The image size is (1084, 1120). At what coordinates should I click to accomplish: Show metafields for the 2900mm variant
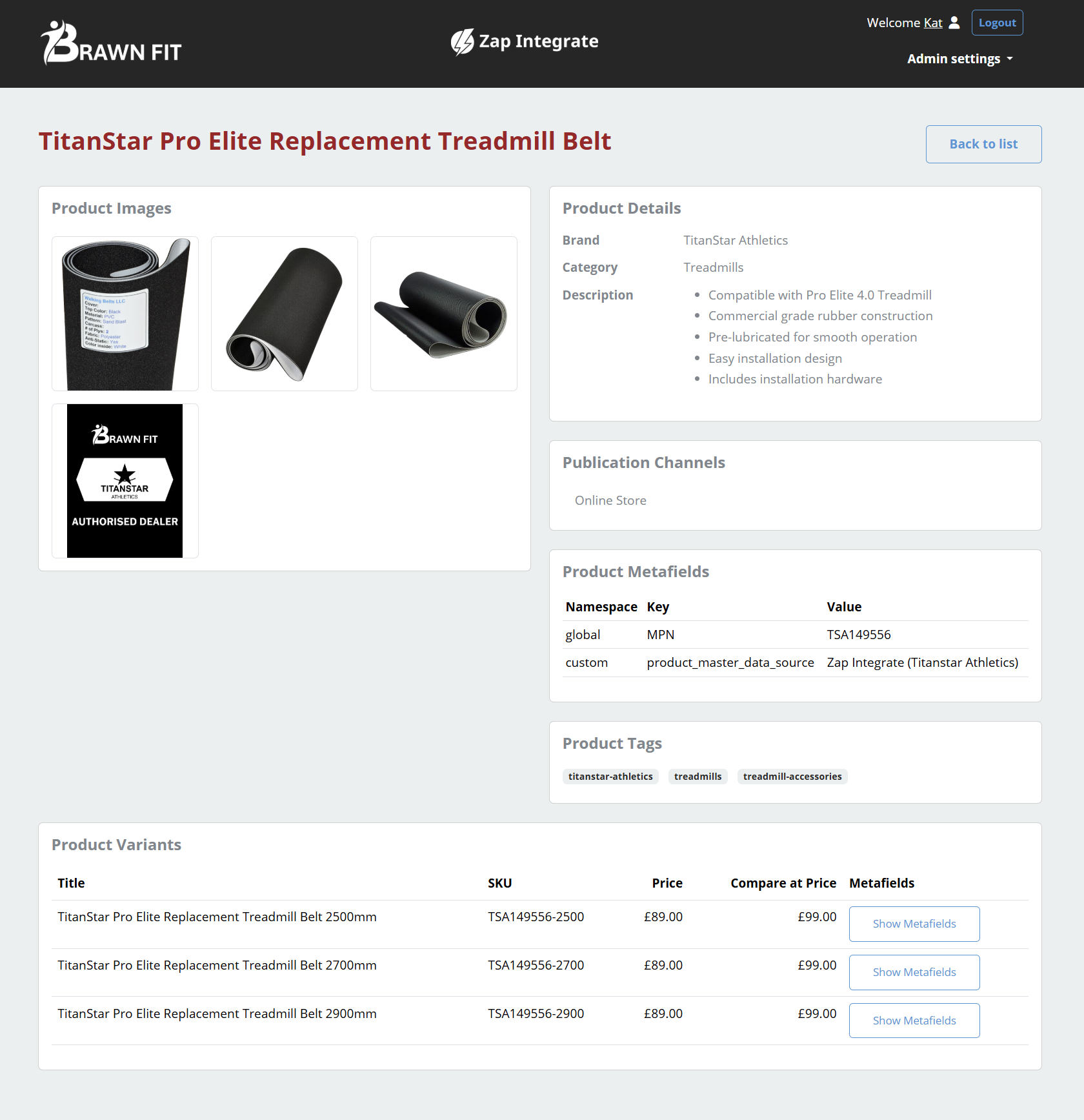(914, 1021)
